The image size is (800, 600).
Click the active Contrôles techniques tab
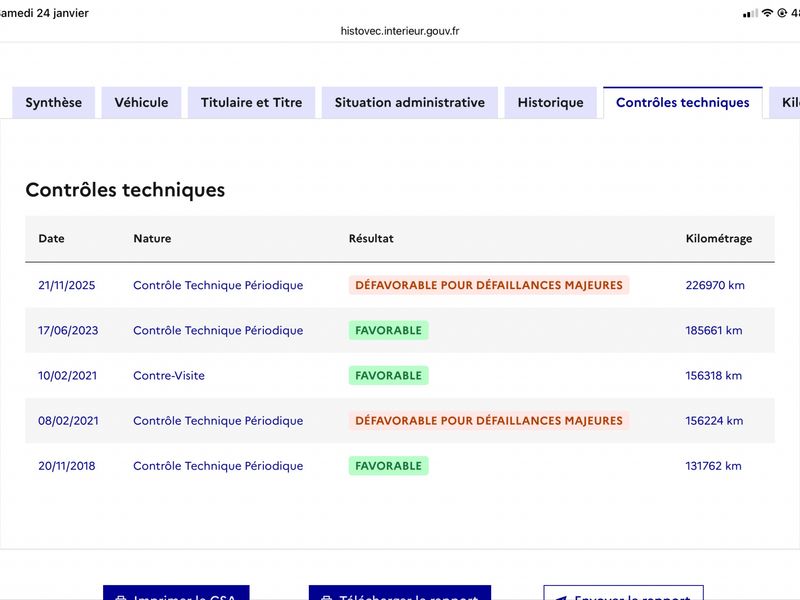682,103
